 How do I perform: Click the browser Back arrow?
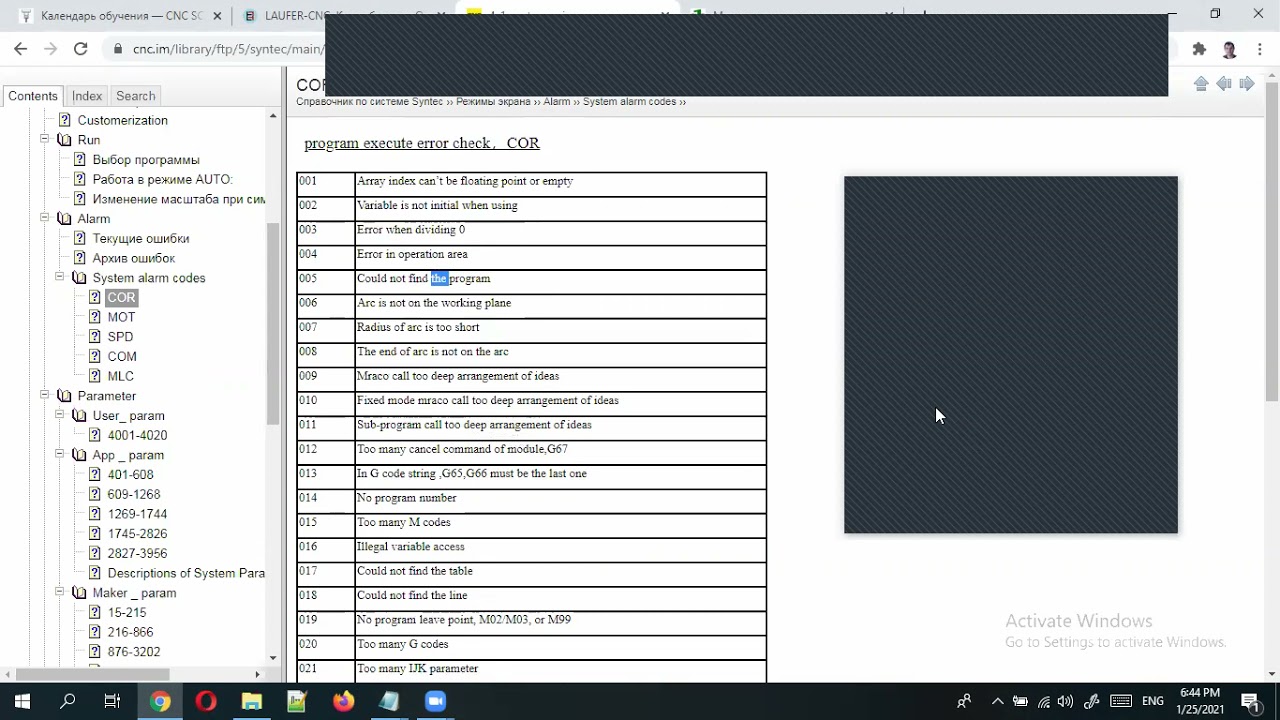click(x=21, y=49)
